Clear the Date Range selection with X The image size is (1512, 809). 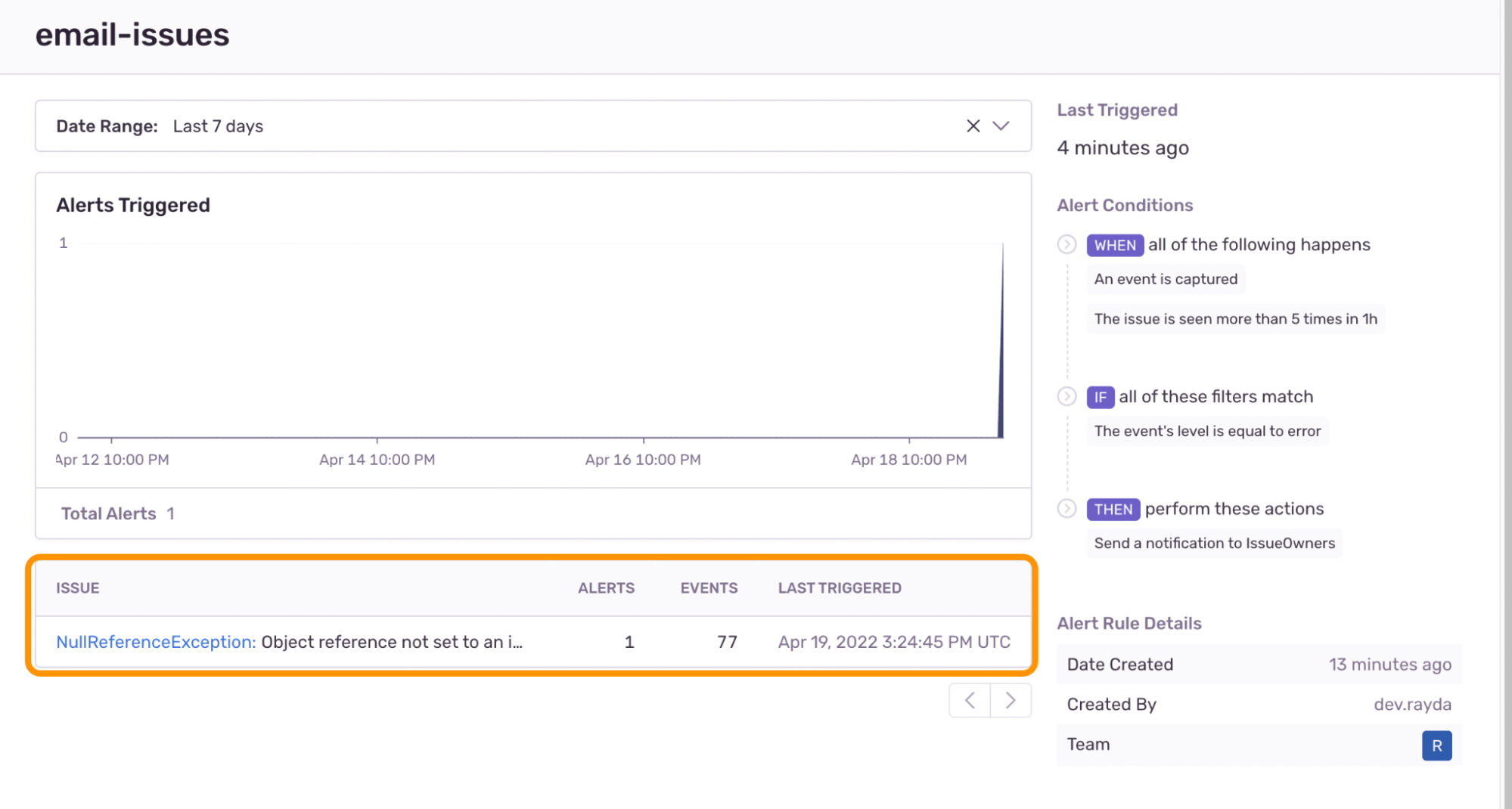pos(973,126)
